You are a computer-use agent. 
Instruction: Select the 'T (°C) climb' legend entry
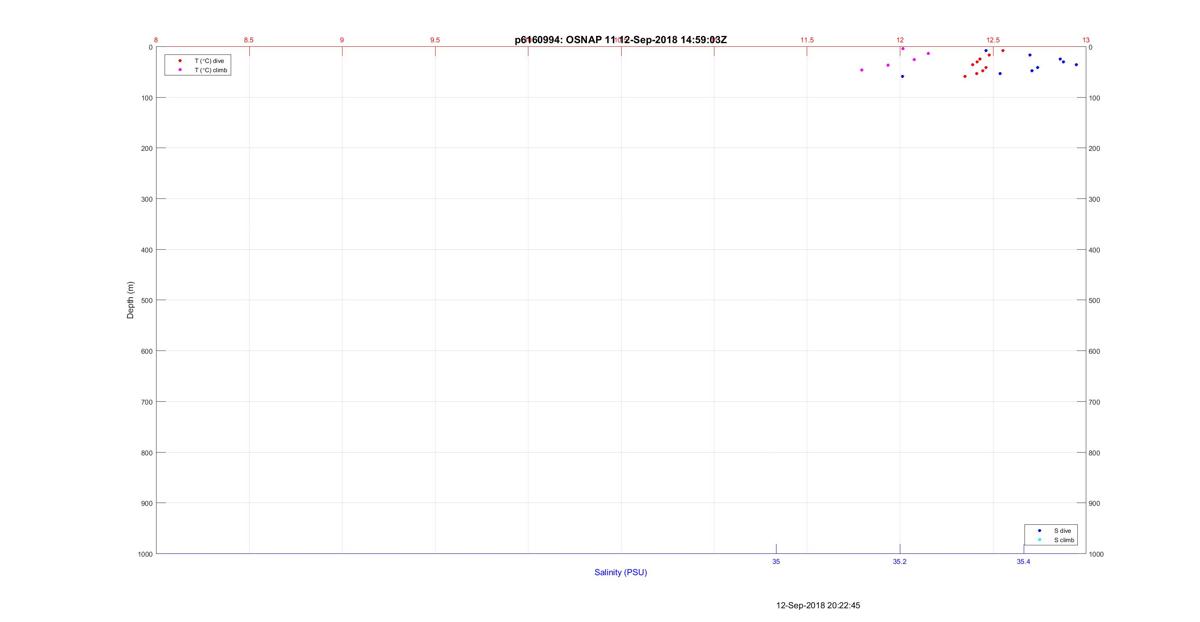click(x=211, y=70)
